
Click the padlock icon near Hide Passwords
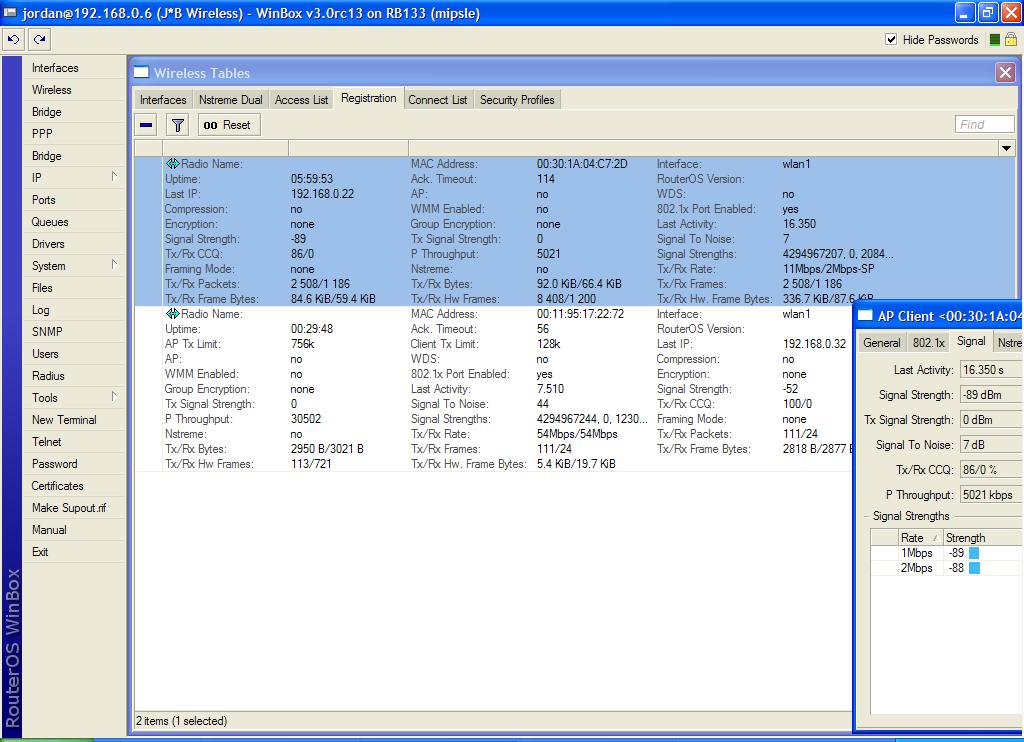[1010, 40]
